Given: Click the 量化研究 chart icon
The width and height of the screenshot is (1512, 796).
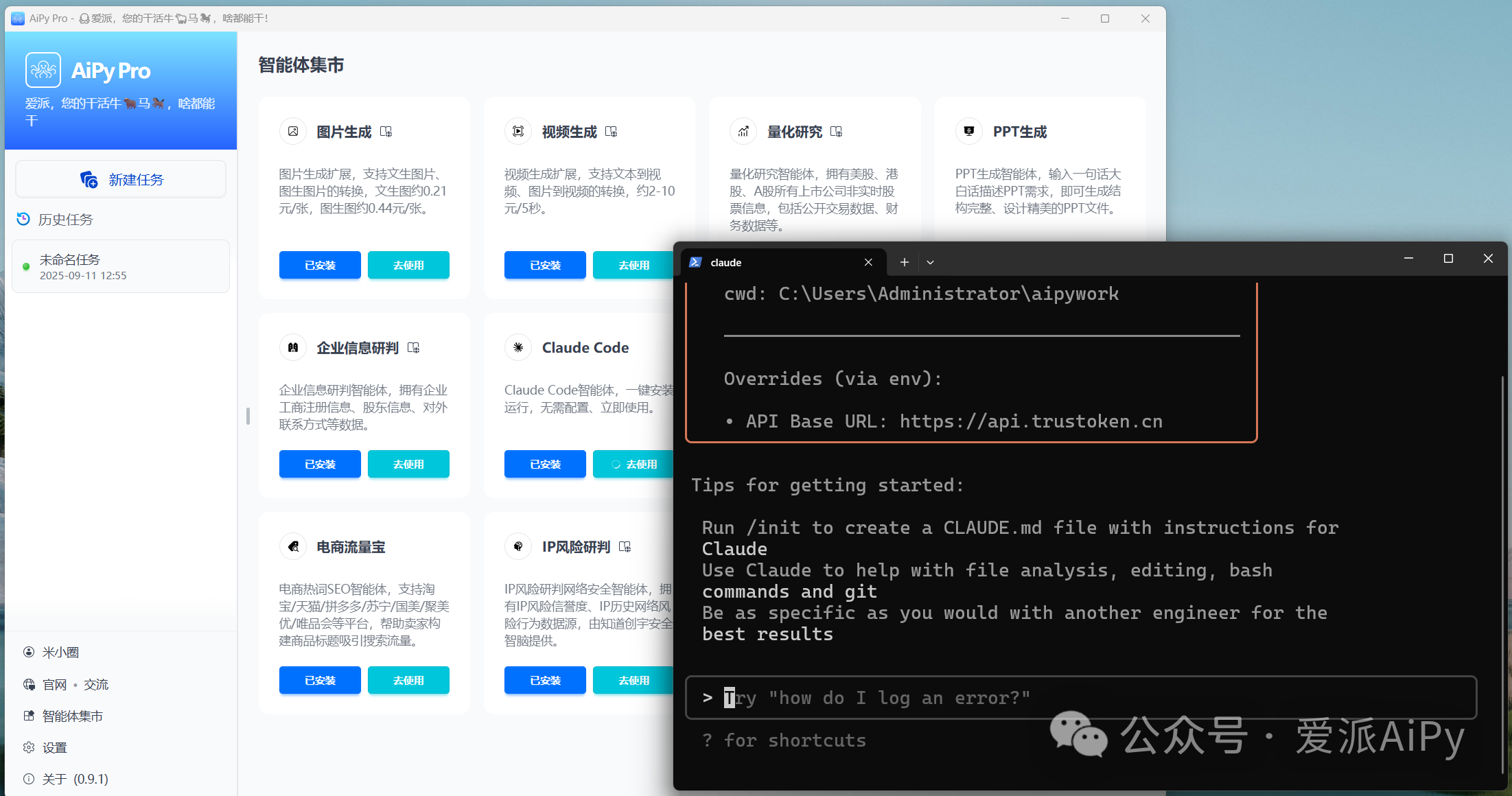Looking at the screenshot, I should pyautogui.click(x=743, y=131).
